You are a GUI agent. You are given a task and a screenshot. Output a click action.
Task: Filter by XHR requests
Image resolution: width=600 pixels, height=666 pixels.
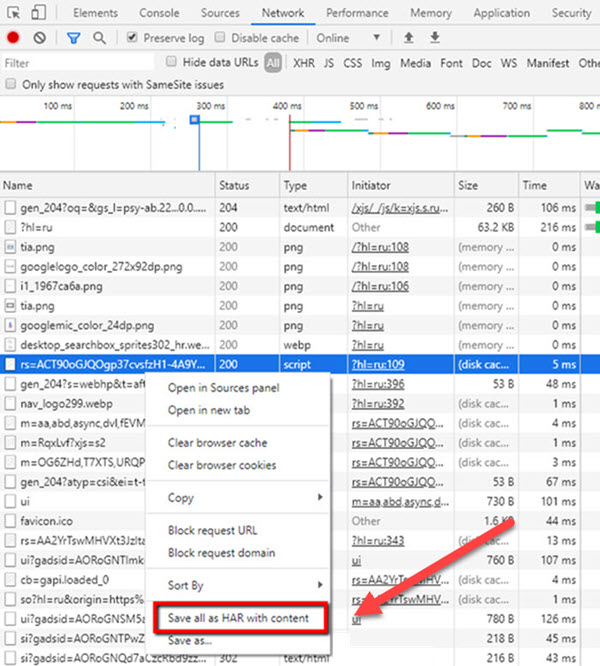304,63
